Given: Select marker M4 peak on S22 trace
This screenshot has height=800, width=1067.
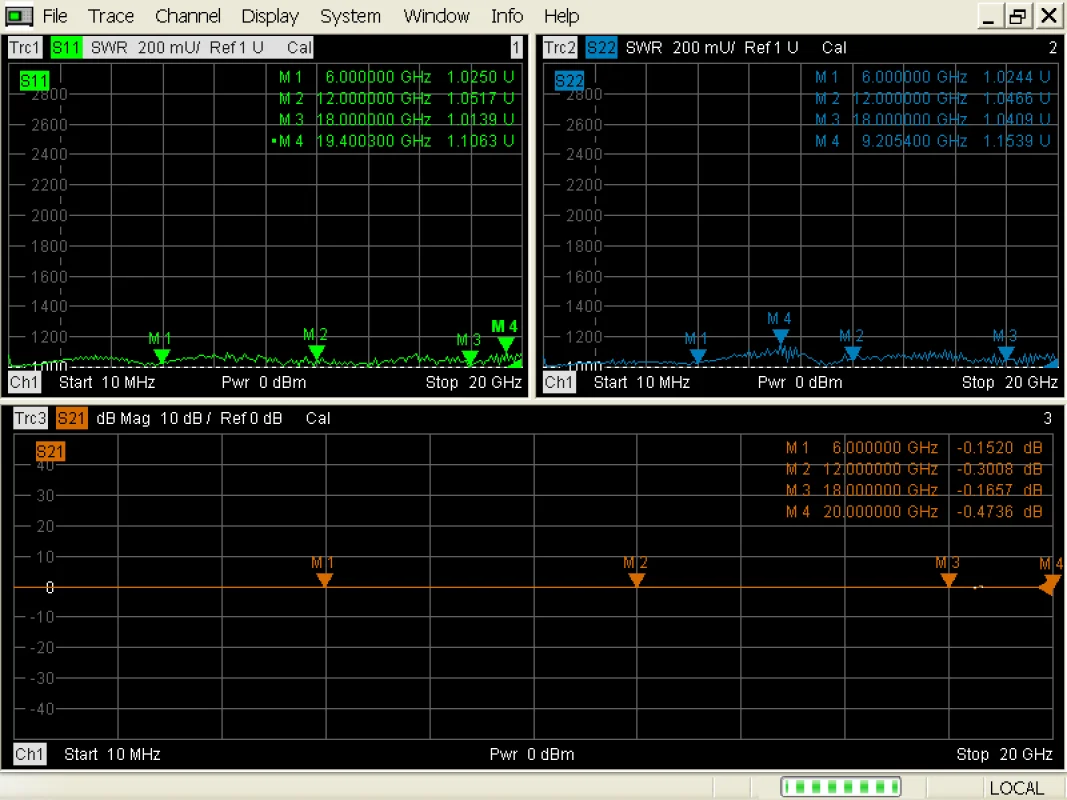Looking at the screenshot, I should pyautogui.click(x=780, y=336).
